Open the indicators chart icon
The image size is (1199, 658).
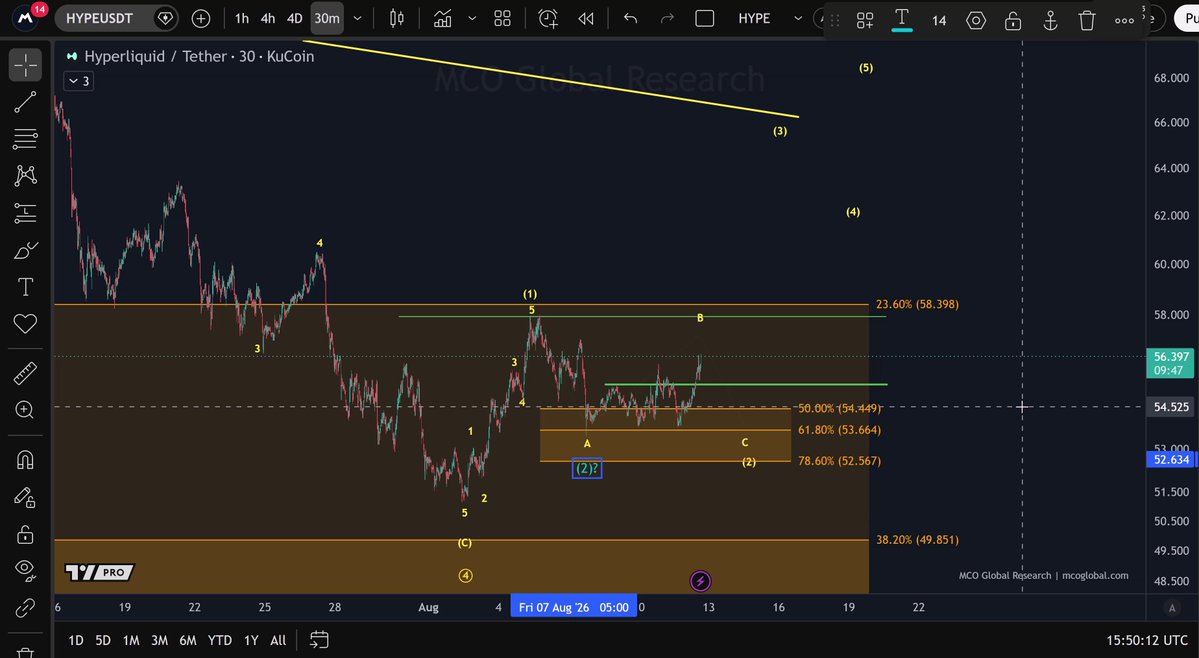(442, 18)
